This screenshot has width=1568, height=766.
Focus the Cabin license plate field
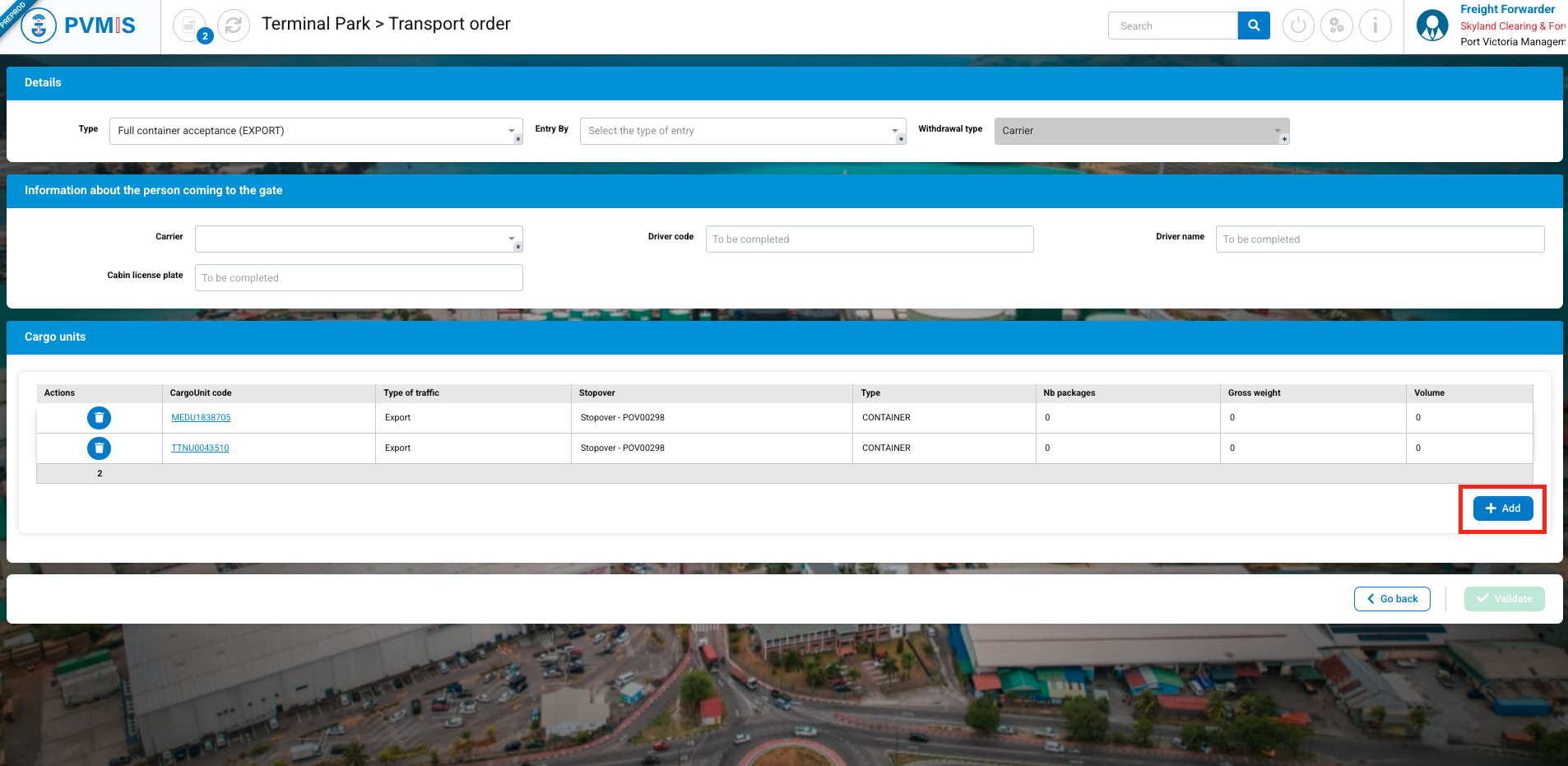click(358, 278)
